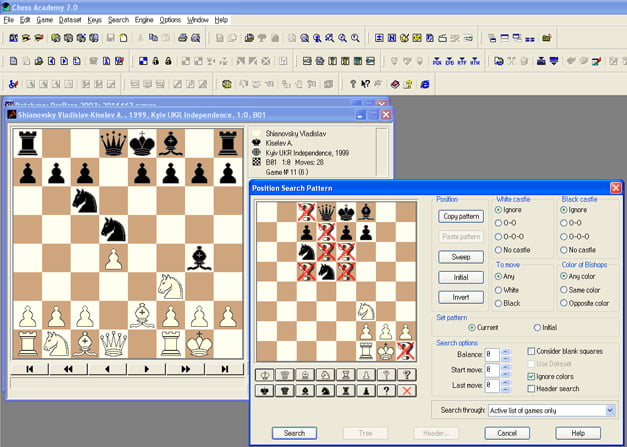Select the white queen piece button
The height and width of the screenshot is (447, 627).
[x=285, y=375]
